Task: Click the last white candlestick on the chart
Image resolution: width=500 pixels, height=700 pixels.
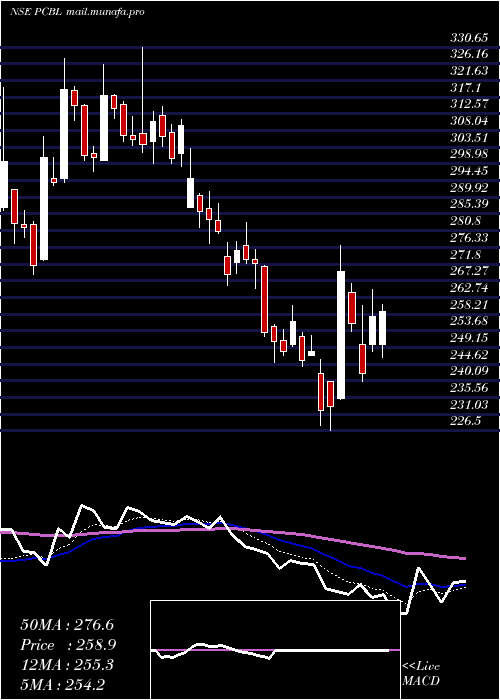Action: 383,328
